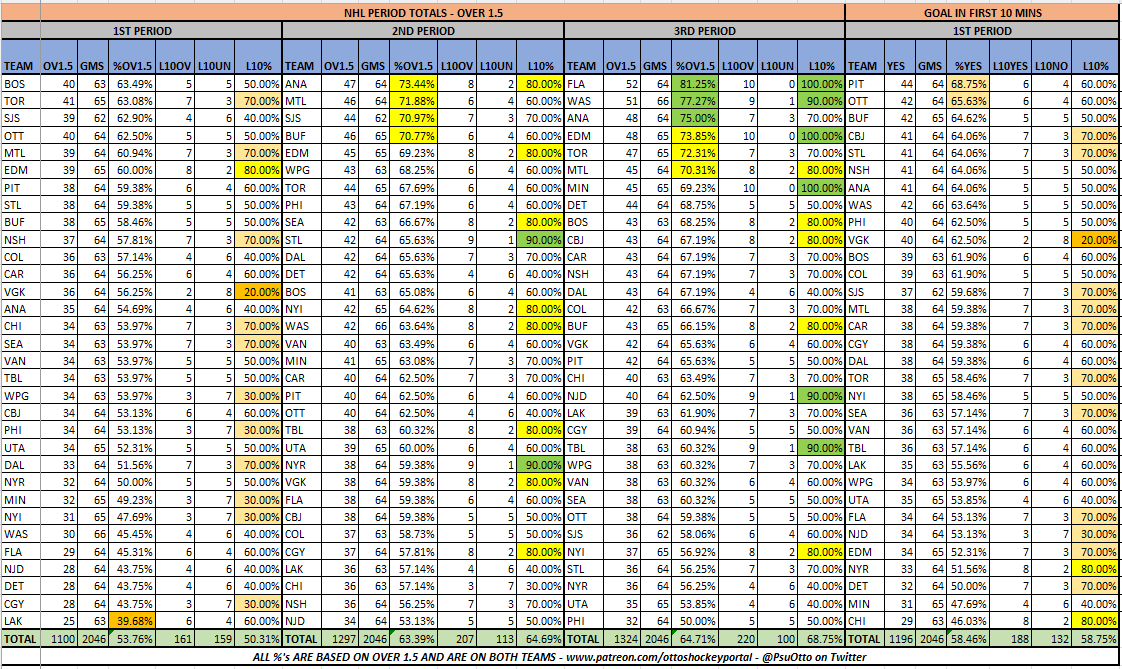Select the total 1196 cell
Screen dimensions: 1122x669
(x=900, y=638)
